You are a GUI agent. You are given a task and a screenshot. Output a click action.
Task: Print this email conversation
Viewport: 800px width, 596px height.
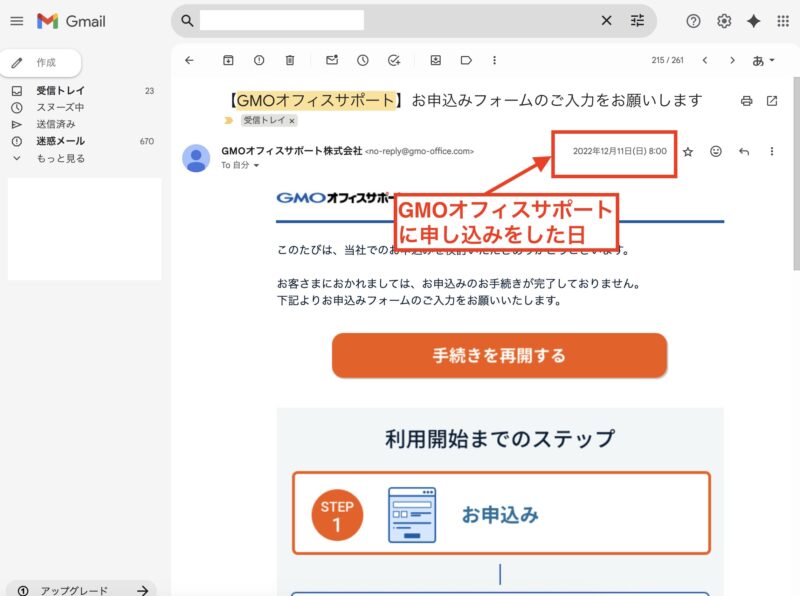pyautogui.click(x=746, y=101)
